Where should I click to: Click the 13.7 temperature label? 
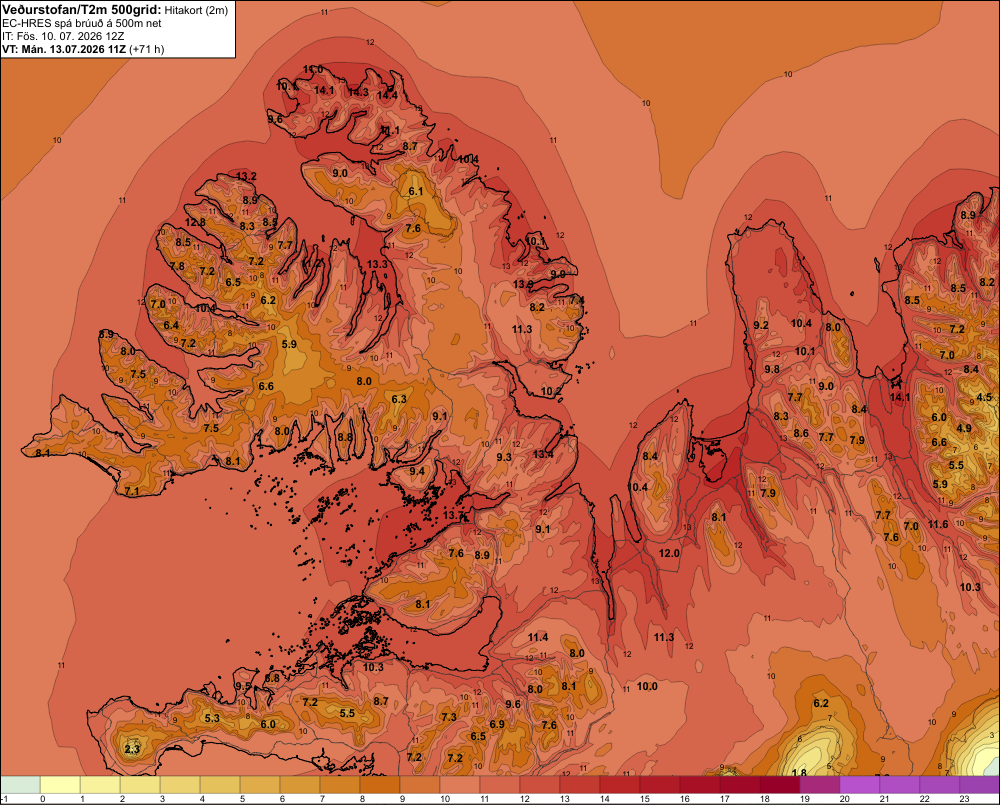coord(453,515)
